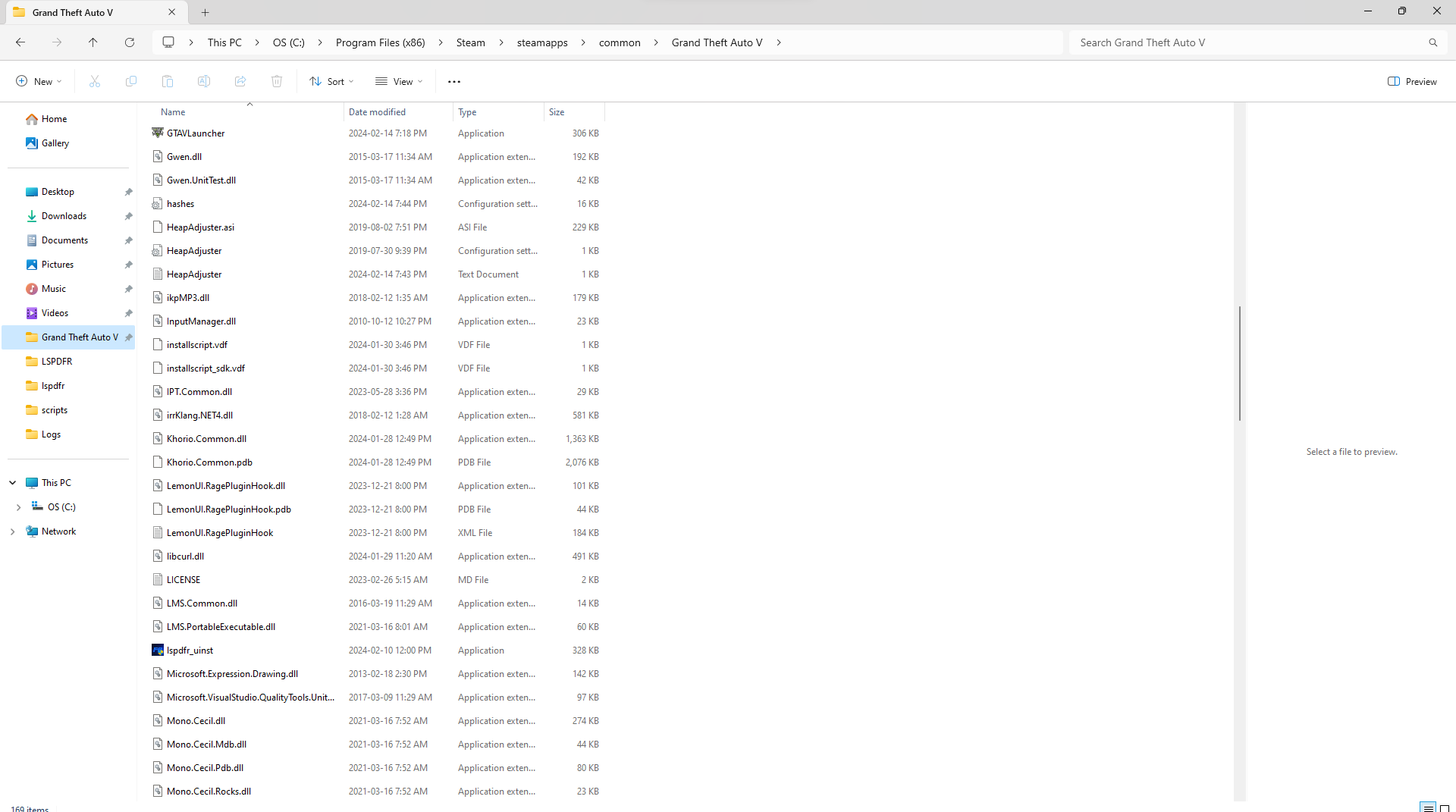
Task: Open the New dropdown menu
Action: tap(39, 81)
